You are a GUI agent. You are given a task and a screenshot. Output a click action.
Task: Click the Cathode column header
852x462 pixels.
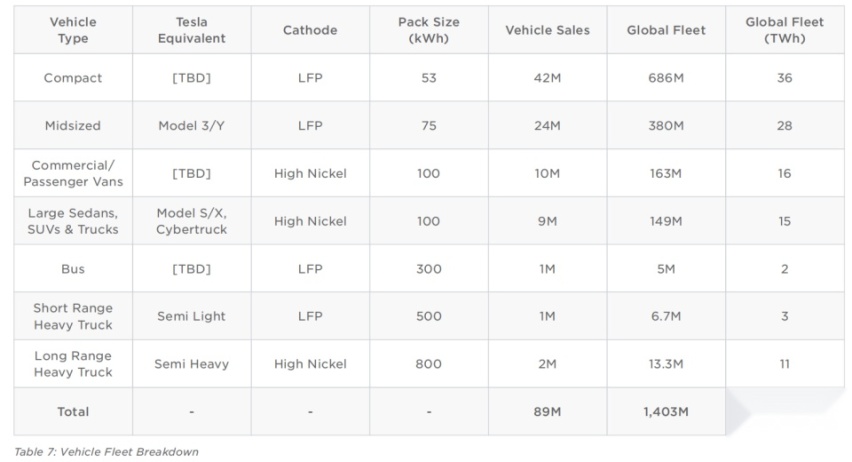(x=310, y=30)
